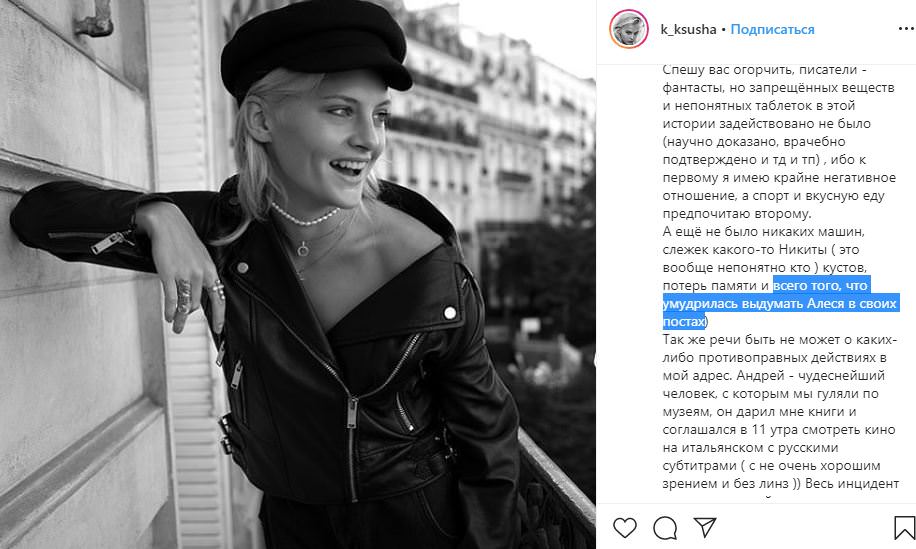
Task: Save the post using the bookmark icon
Action: 904,527
